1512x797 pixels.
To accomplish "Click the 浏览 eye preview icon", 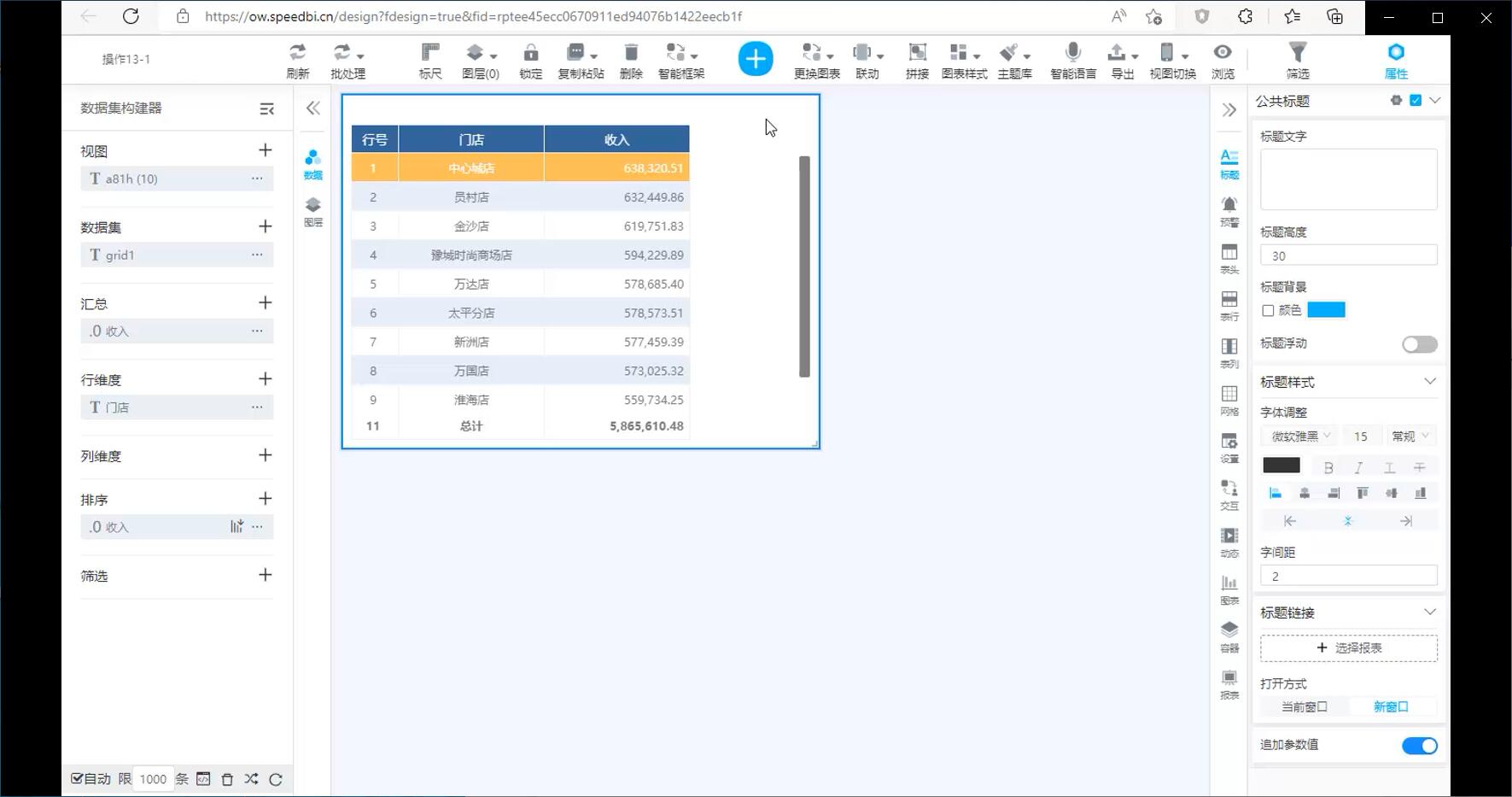I will [1223, 53].
